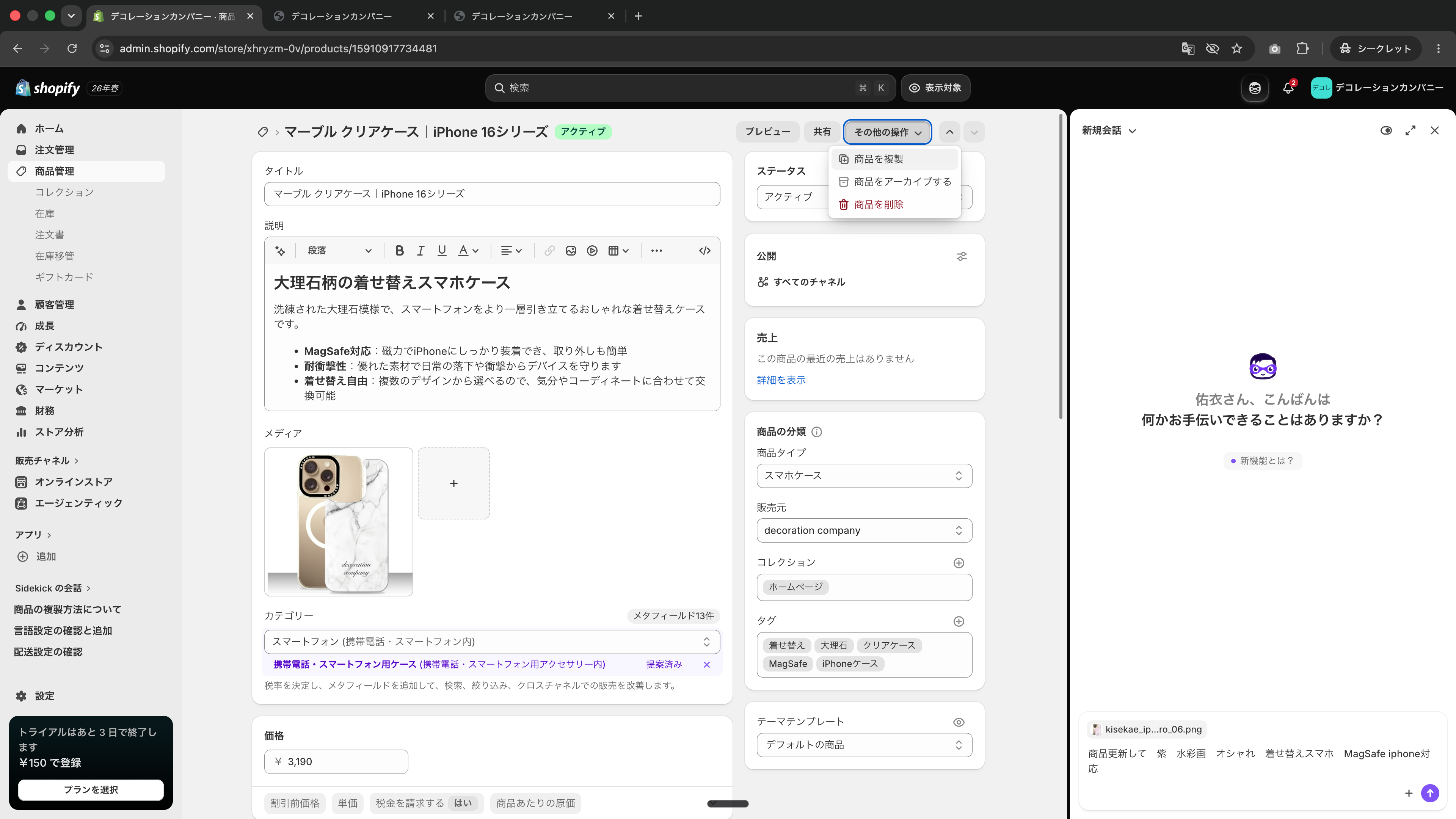Open text alignment dropdown
1456x819 pixels.
click(x=511, y=250)
